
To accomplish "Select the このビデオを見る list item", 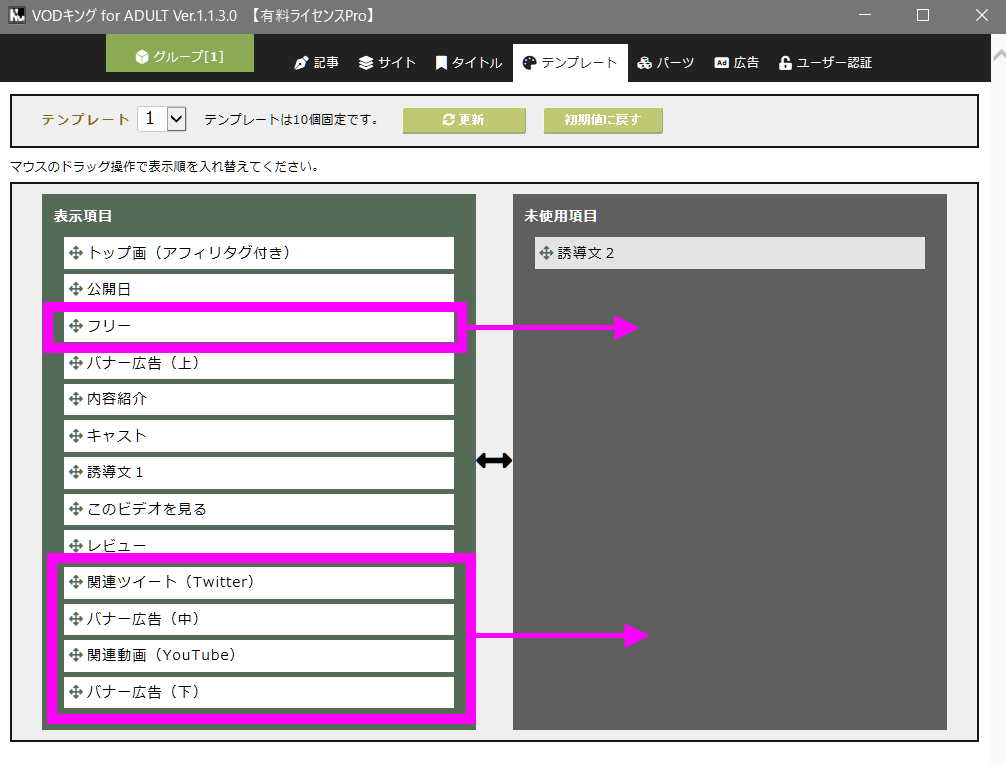I will 258,509.
